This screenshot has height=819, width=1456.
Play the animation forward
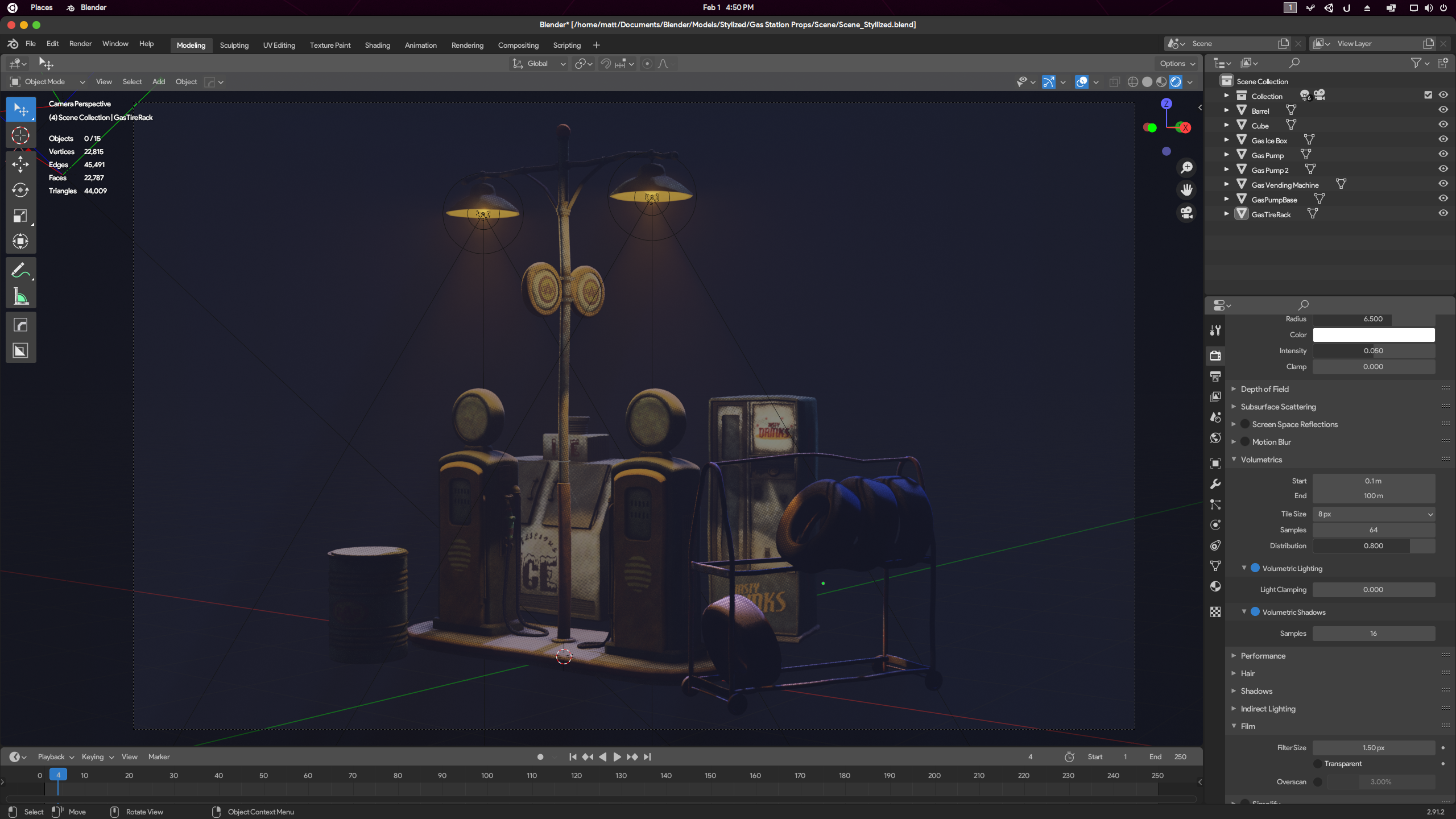[617, 756]
